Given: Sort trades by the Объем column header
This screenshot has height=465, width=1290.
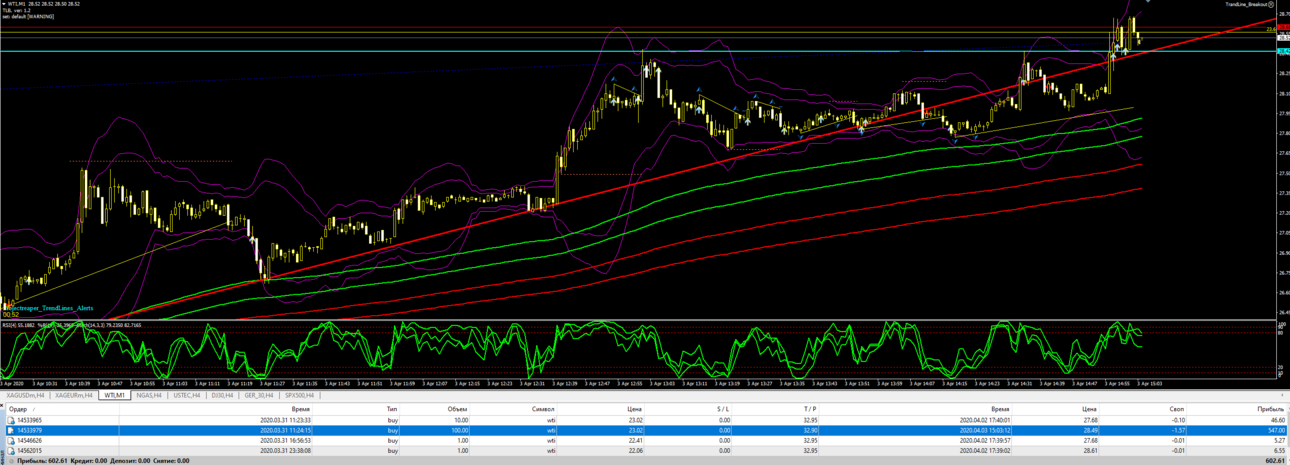Looking at the screenshot, I should coord(457,409).
